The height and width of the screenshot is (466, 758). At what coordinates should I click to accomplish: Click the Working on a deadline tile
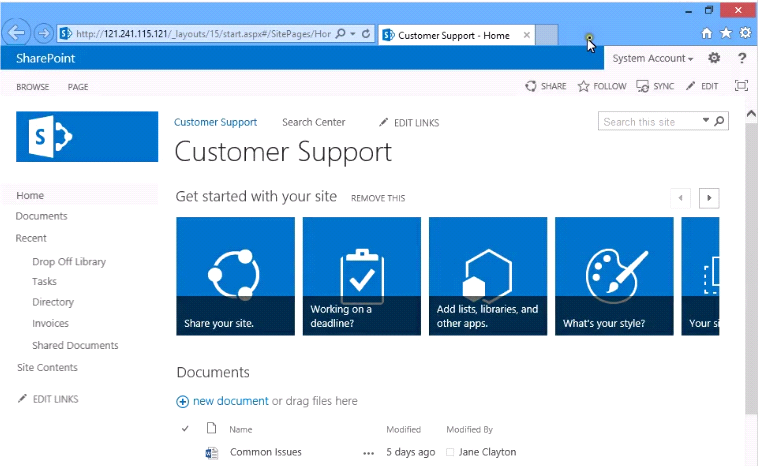tap(362, 276)
